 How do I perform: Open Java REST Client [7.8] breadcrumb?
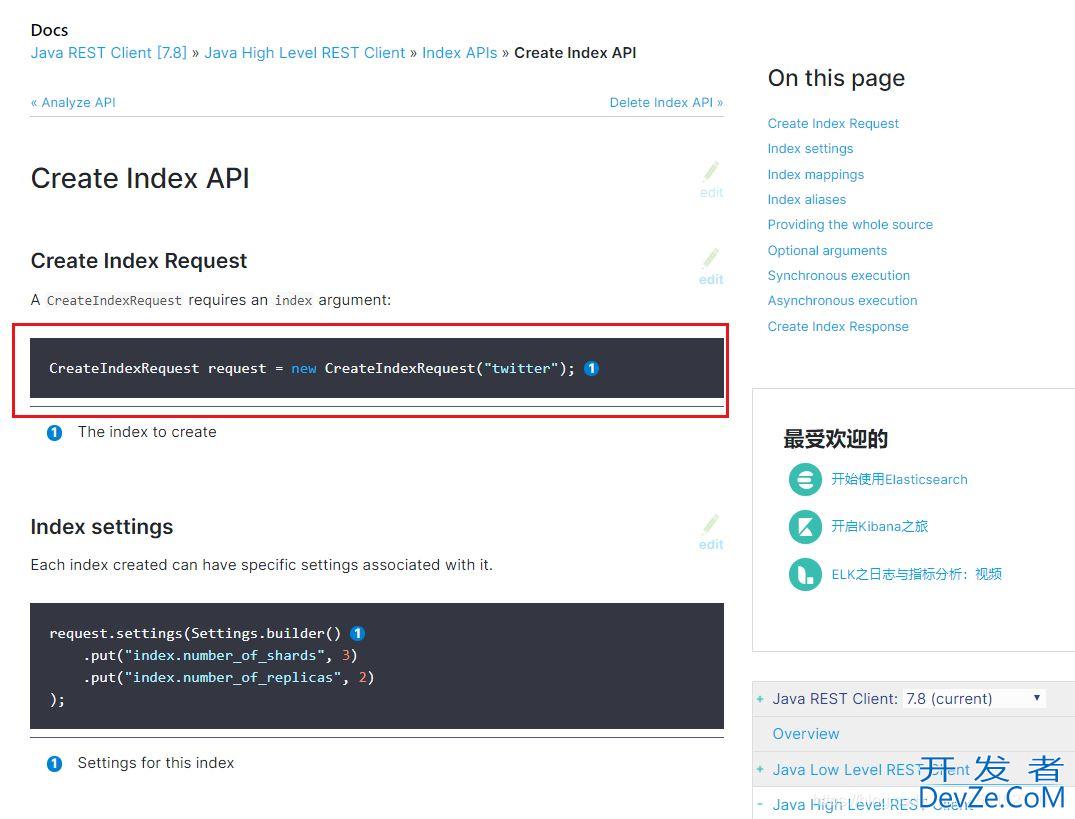click(108, 53)
